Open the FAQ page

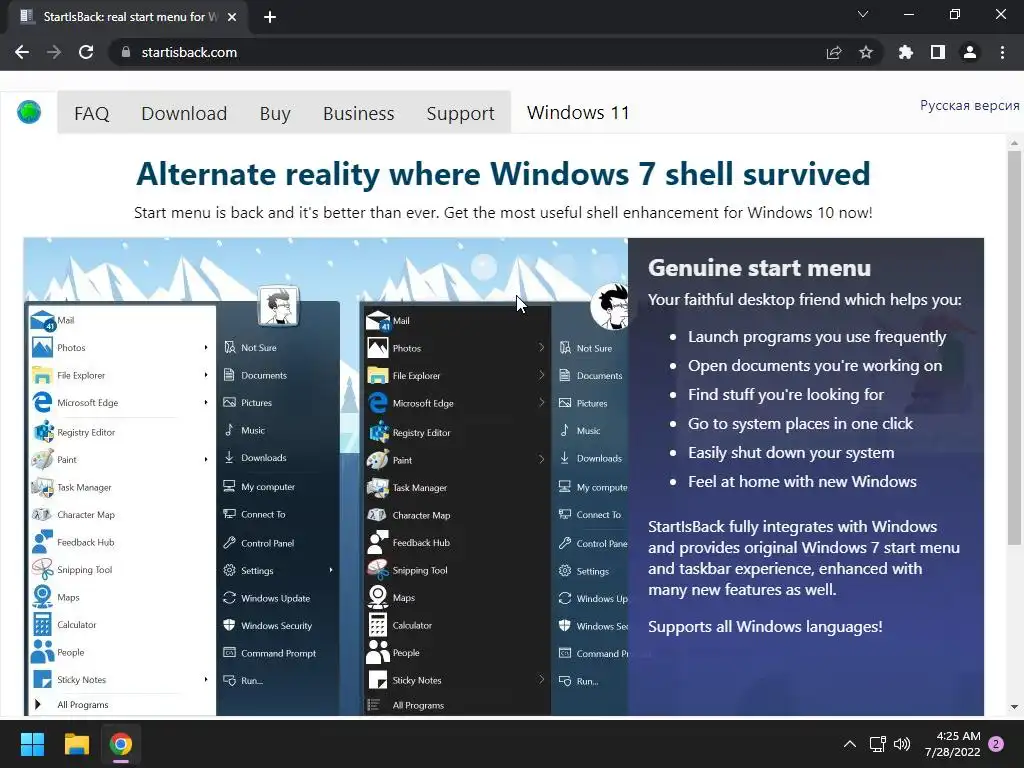(91, 114)
